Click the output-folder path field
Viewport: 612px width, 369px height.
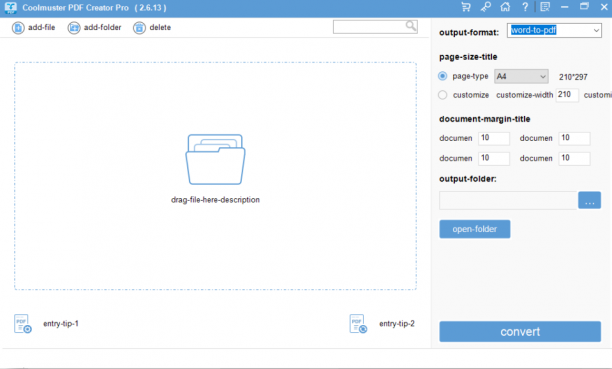click(508, 200)
